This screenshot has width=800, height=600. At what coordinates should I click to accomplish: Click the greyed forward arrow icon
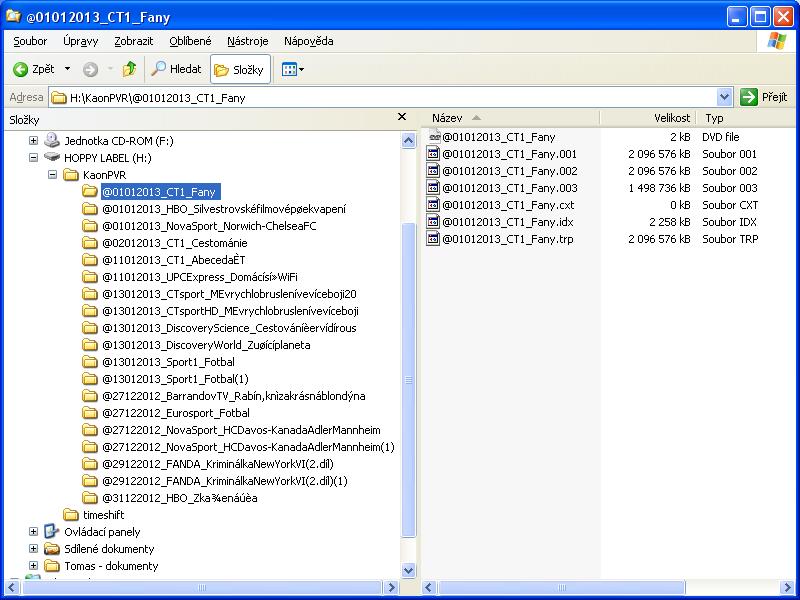[90, 69]
